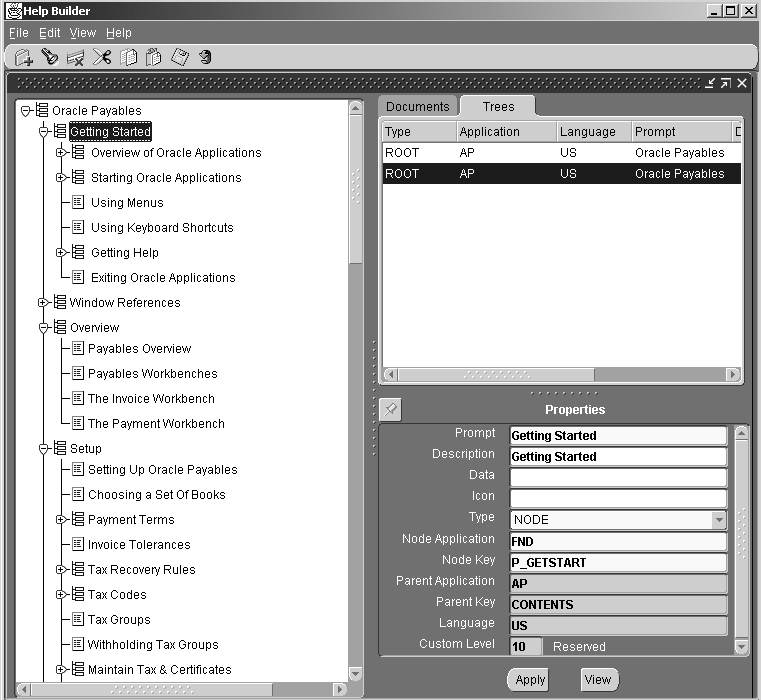Screen dimensions: 761x700
Task: Select the Trees tab
Action: coord(498,106)
